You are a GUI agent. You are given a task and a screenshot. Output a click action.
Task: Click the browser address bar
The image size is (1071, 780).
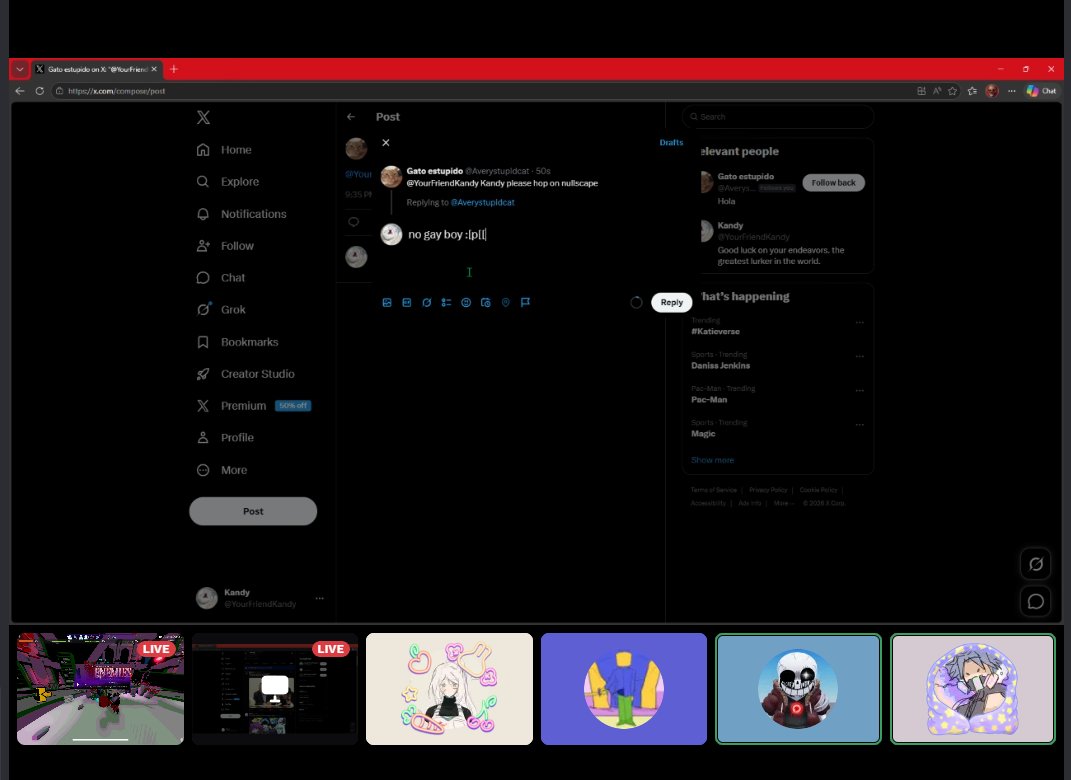478,91
